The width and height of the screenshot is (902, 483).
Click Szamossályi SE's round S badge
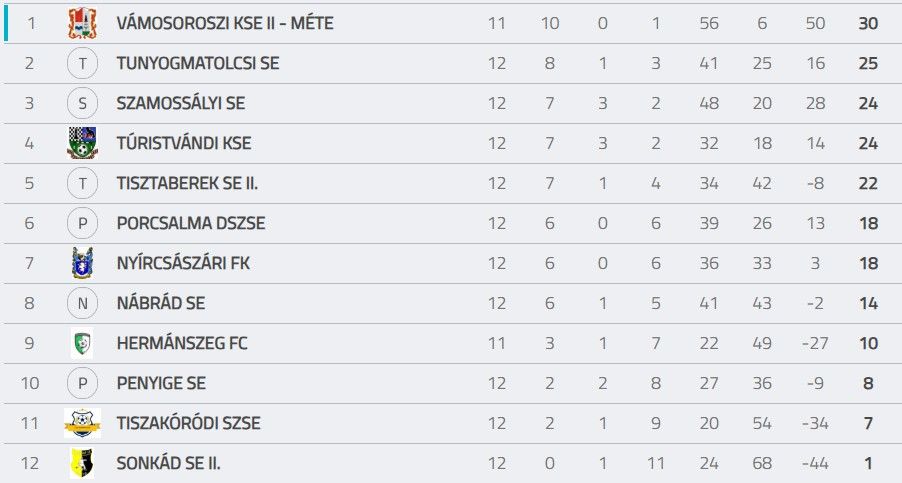[x=82, y=104]
